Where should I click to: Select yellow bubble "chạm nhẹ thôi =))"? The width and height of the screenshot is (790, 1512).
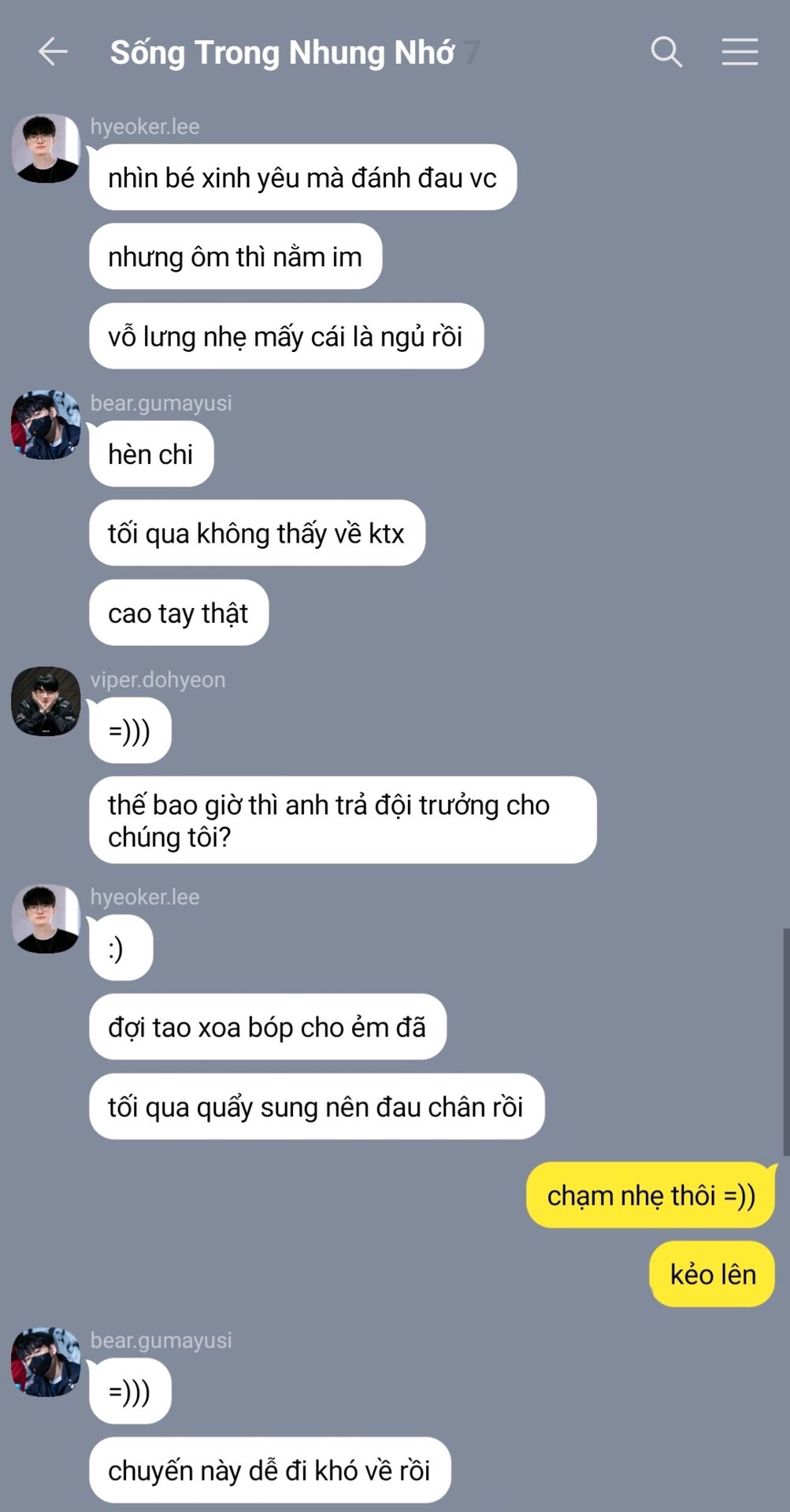[651, 1195]
